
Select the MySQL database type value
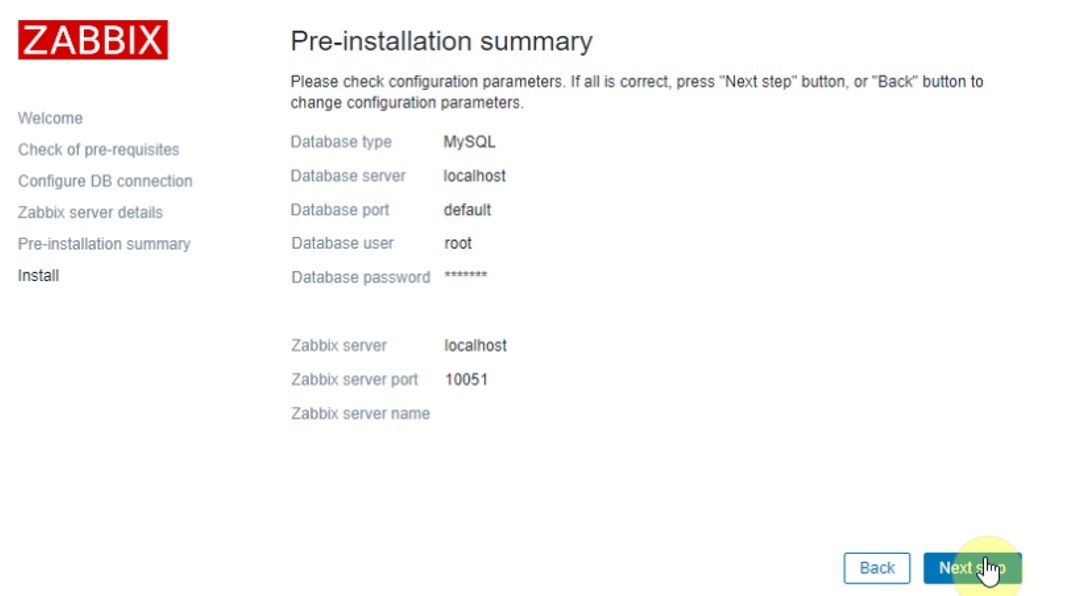pyautogui.click(x=469, y=142)
